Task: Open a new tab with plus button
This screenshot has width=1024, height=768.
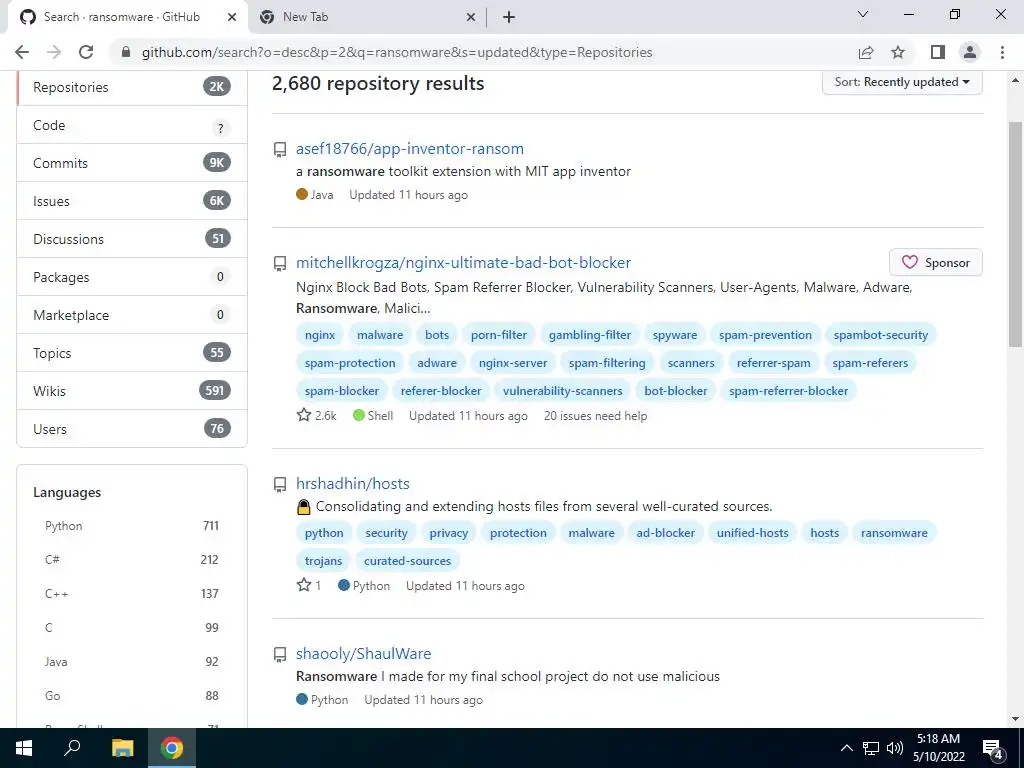Action: click(509, 17)
